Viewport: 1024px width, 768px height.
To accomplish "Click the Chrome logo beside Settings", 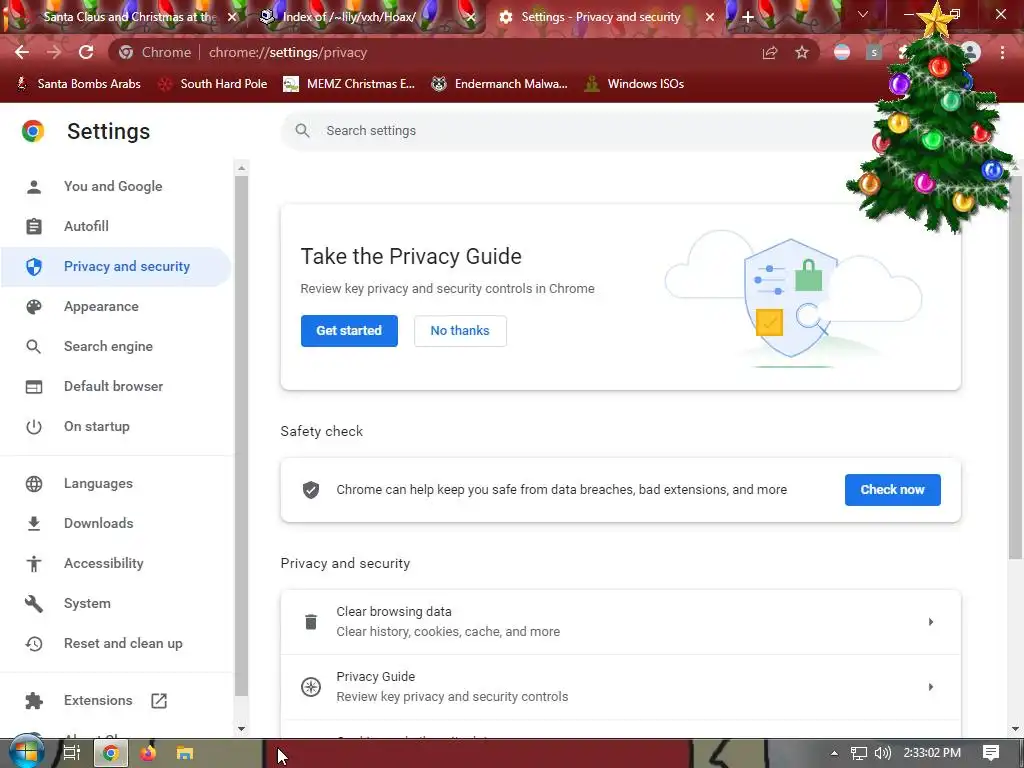I will pyautogui.click(x=33, y=131).
